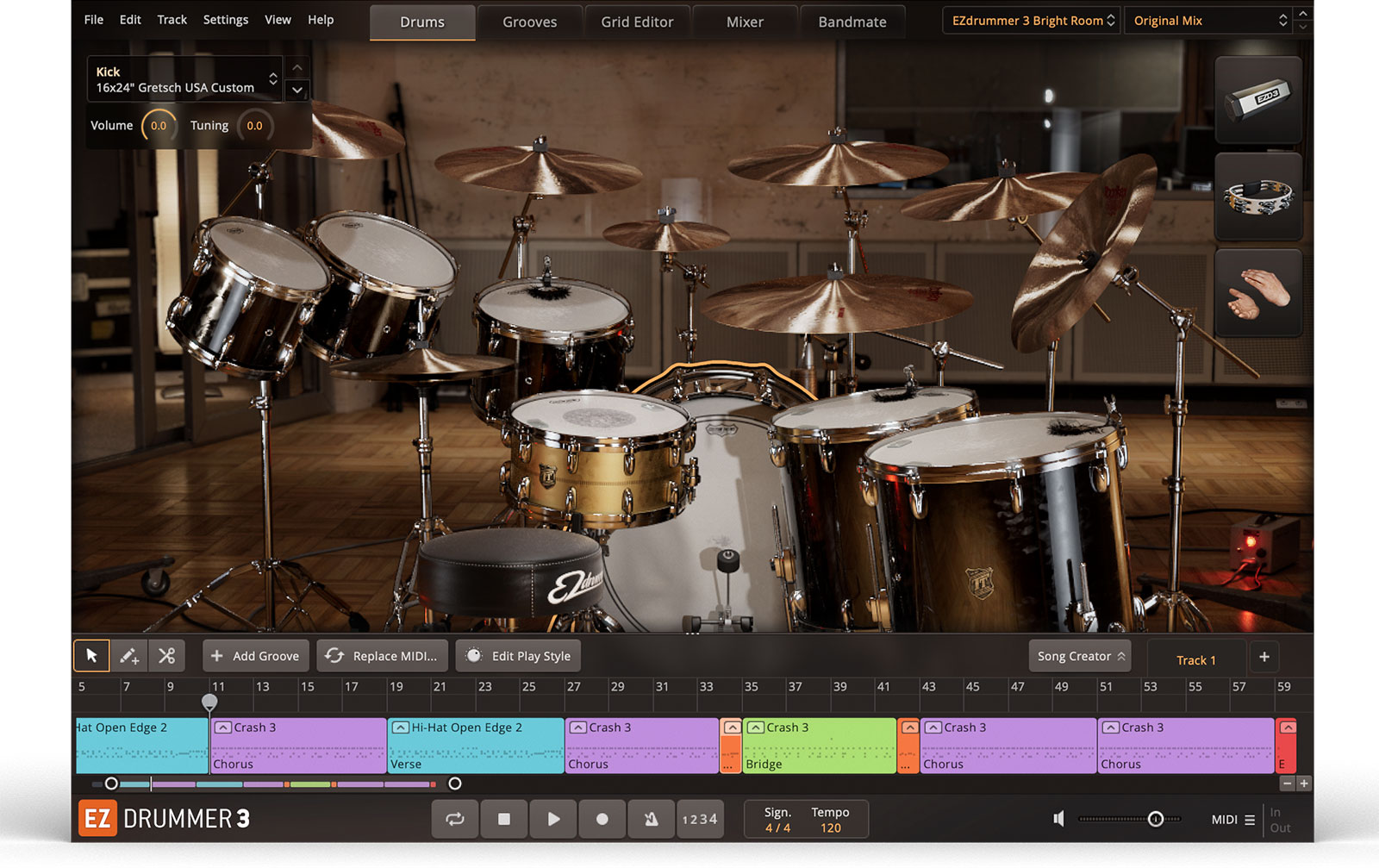Image resolution: width=1379 pixels, height=868 pixels.
Task: Select next kick drum with down arrow
Action: (297, 90)
